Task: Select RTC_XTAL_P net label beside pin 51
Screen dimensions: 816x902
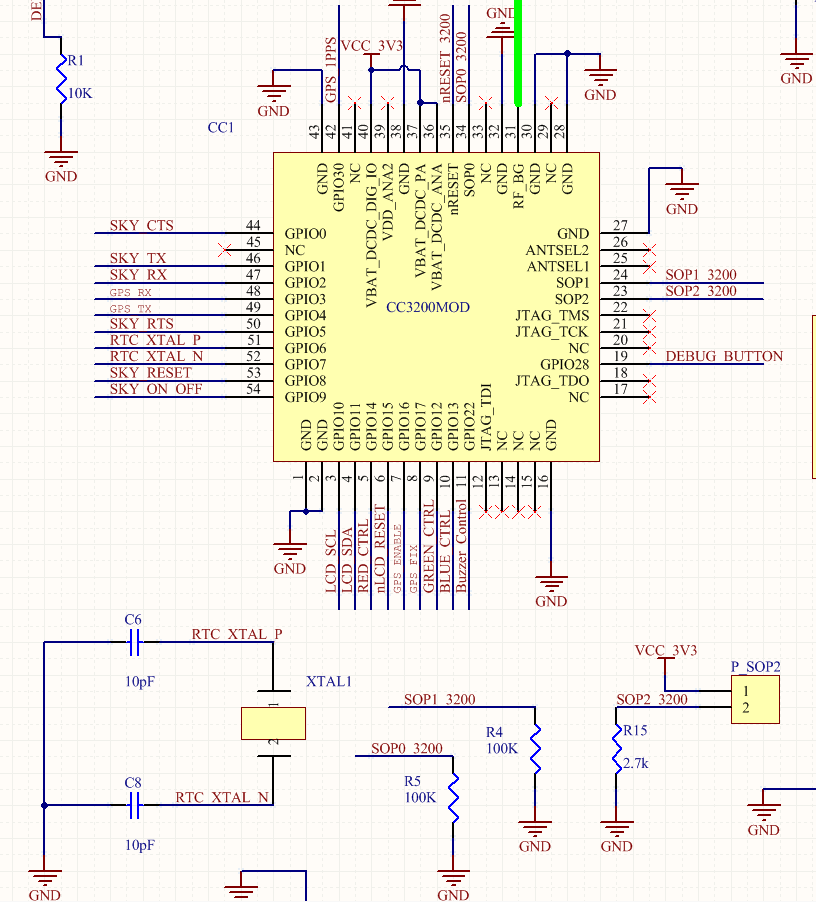Action: (x=155, y=339)
